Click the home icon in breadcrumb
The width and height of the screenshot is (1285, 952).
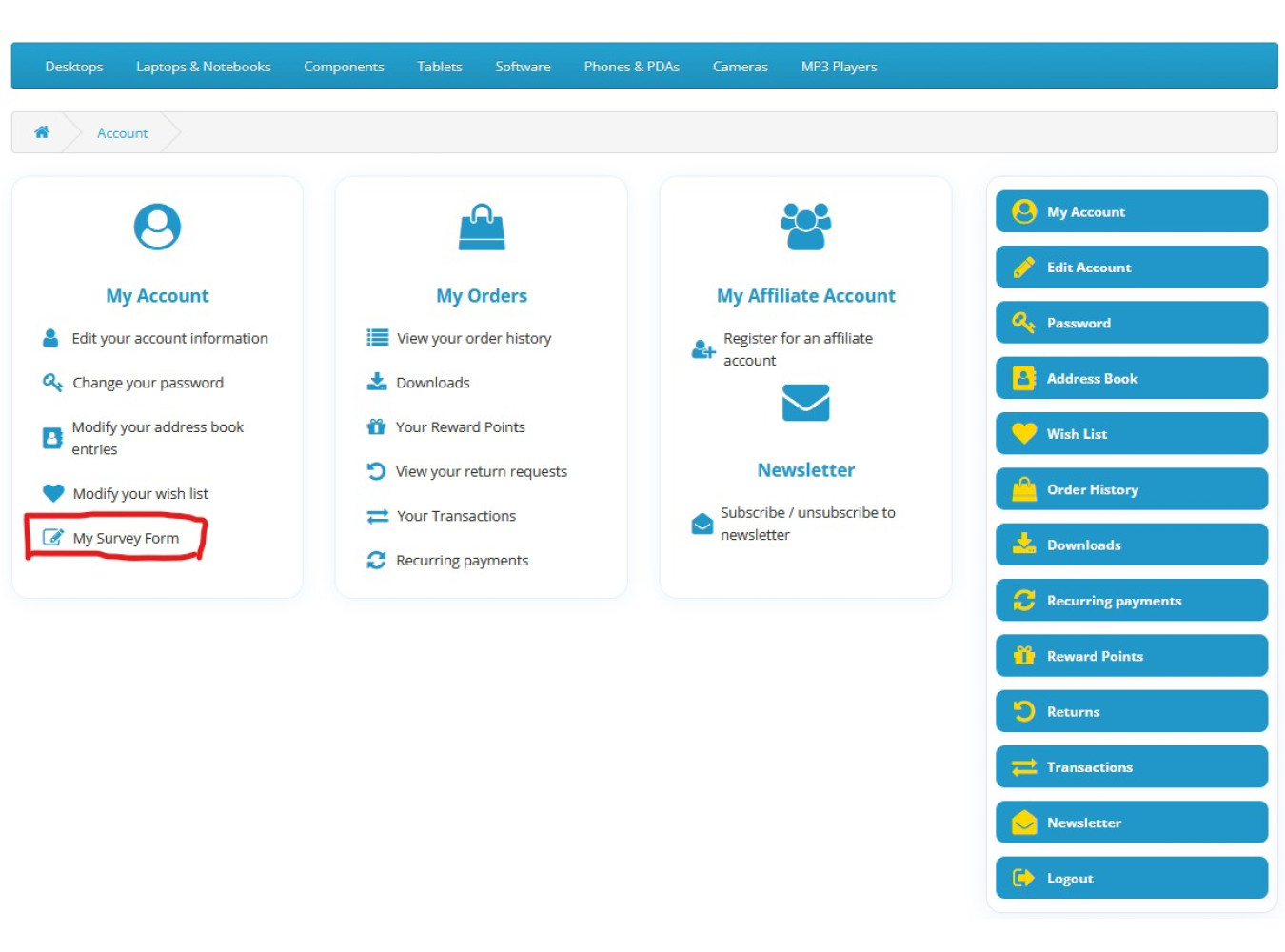(x=42, y=132)
